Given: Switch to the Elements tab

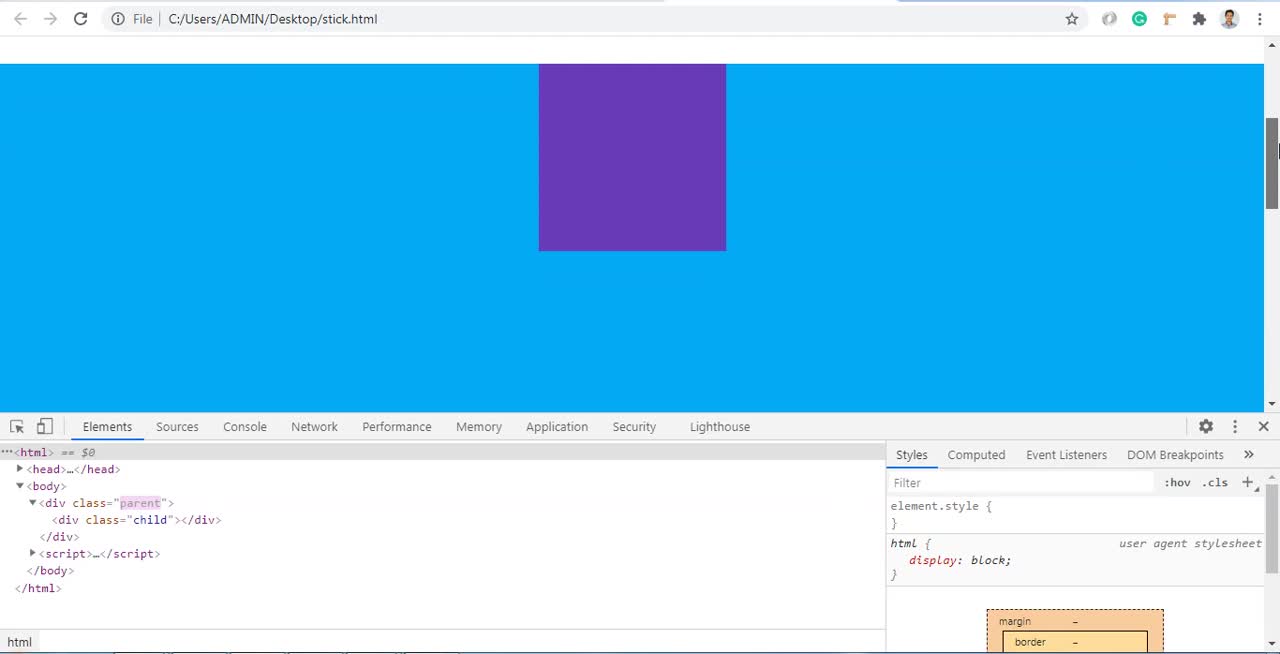Looking at the screenshot, I should pyautogui.click(x=107, y=427).
